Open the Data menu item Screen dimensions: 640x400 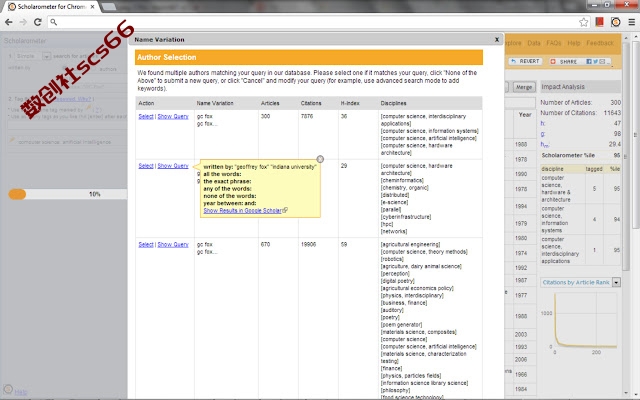(533, 43)
